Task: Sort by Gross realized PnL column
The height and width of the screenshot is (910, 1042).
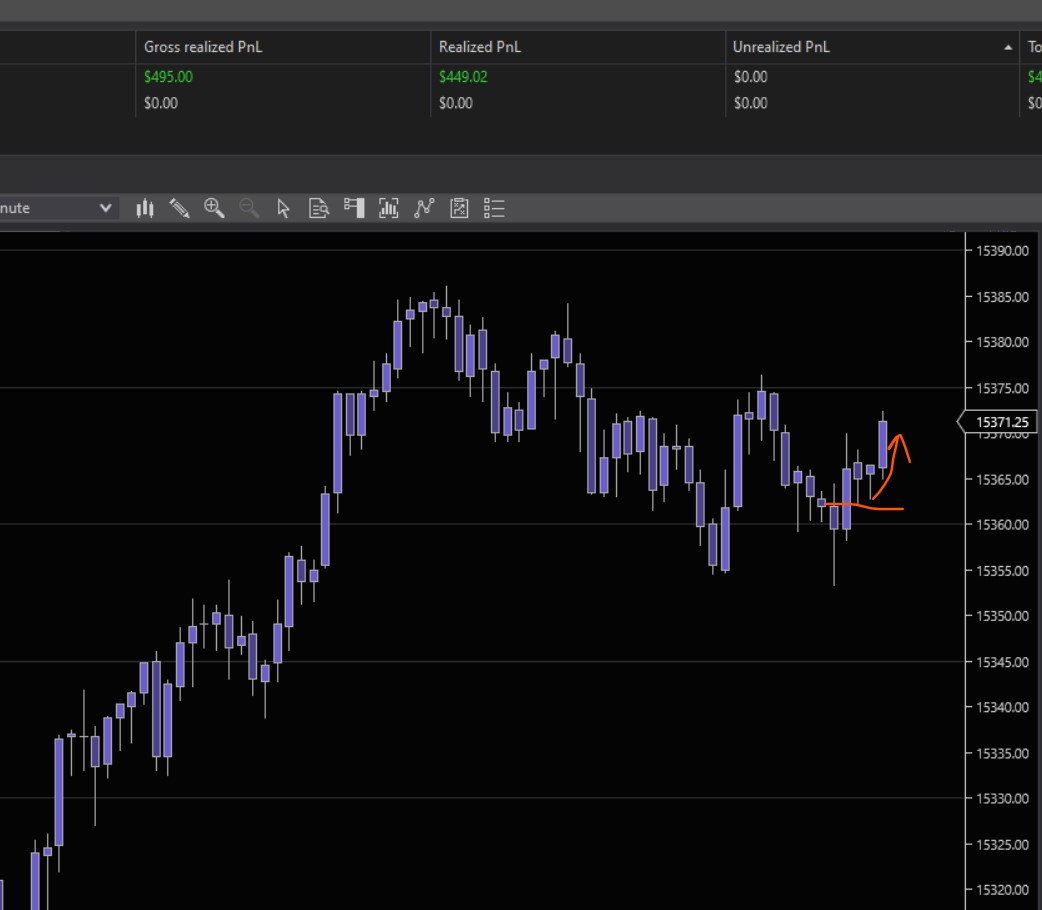Action: (x=203, y=47)
